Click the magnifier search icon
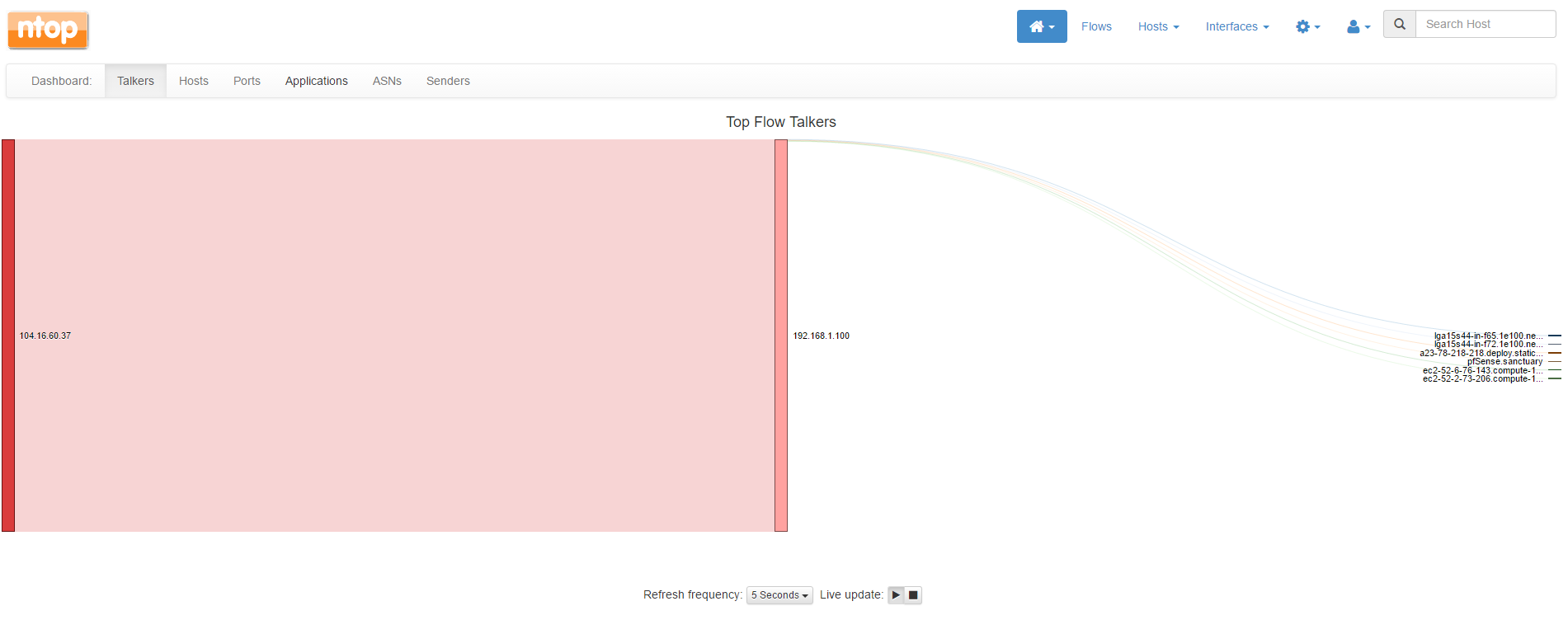The height and width of the screenshot is (620, 1568). pyautogui.click(x=1400, y=24)
